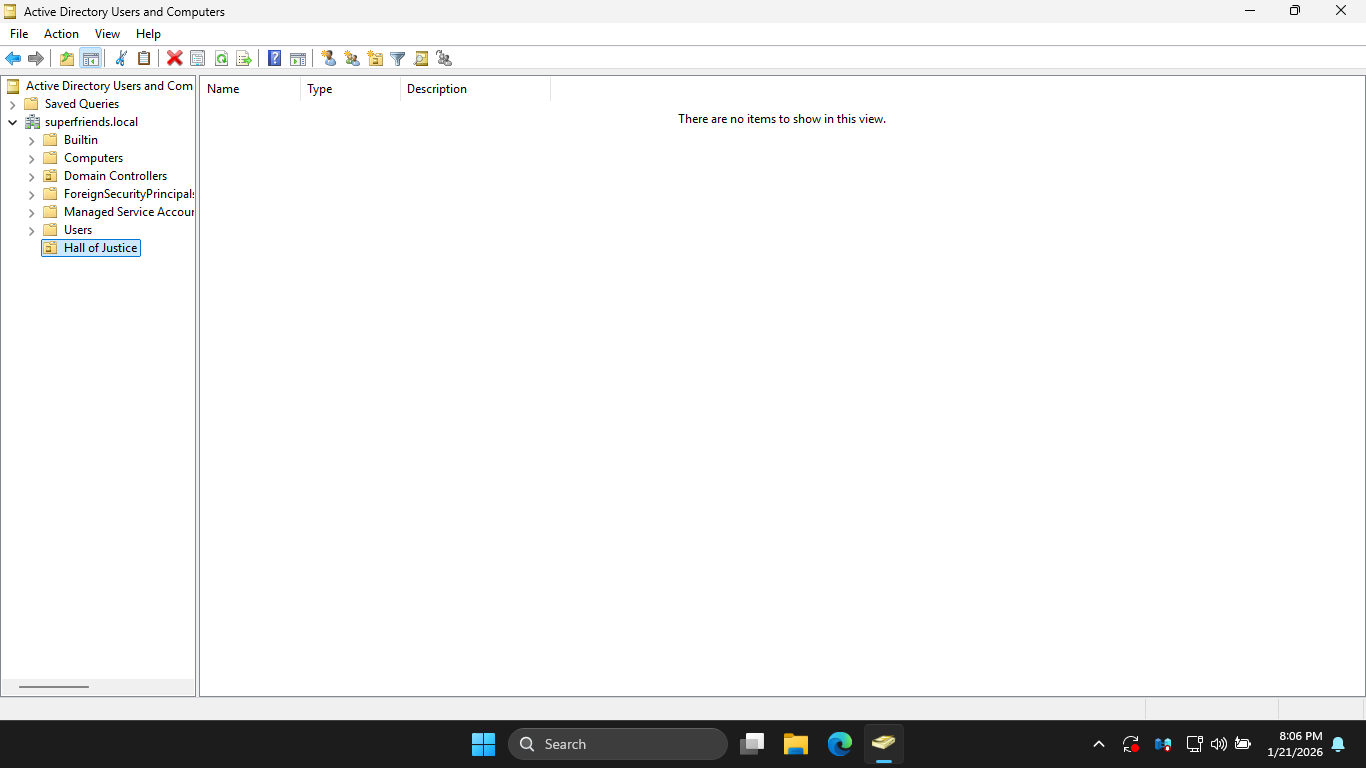
Task: Expand the Users container
Action: pyautogui.click(x=31, y=230)
